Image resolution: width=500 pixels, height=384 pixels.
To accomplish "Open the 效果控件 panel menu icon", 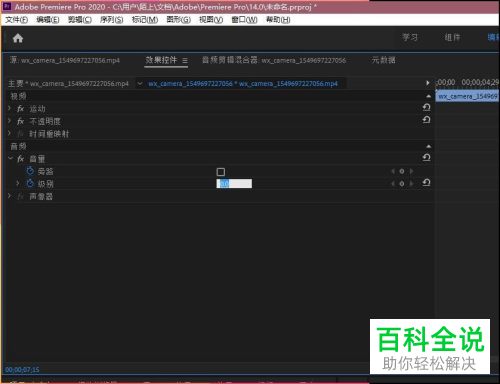I will tap(185, 61).
